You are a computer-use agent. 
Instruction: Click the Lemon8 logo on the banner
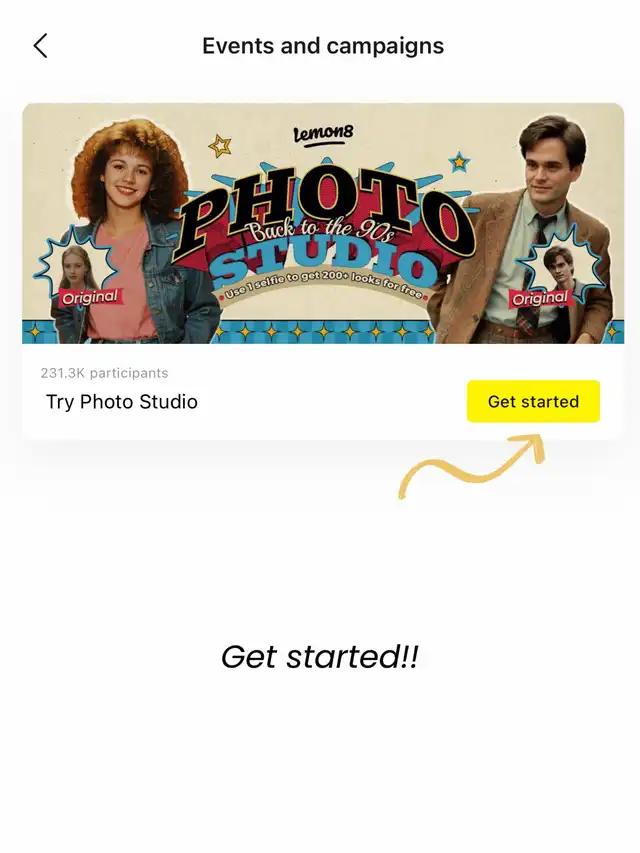click(323, 134)
